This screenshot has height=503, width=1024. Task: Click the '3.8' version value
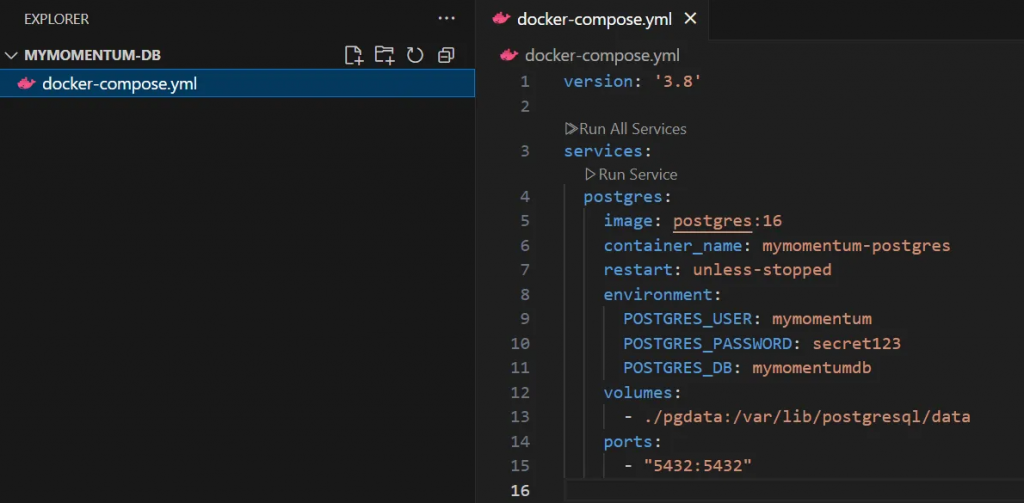coord(677,82)
